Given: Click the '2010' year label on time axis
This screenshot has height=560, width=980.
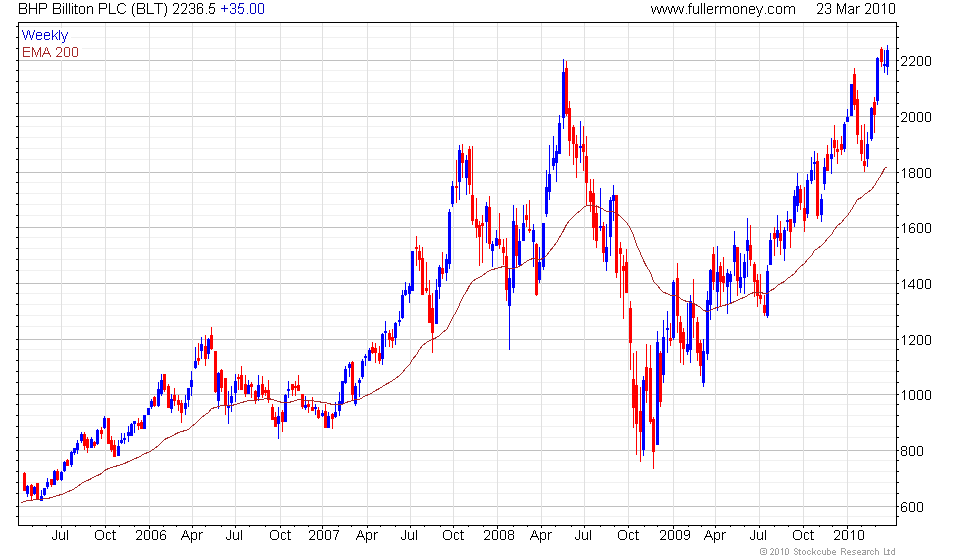Looking at the screenshot, I should pyautogui.click(x=849, y=536).
